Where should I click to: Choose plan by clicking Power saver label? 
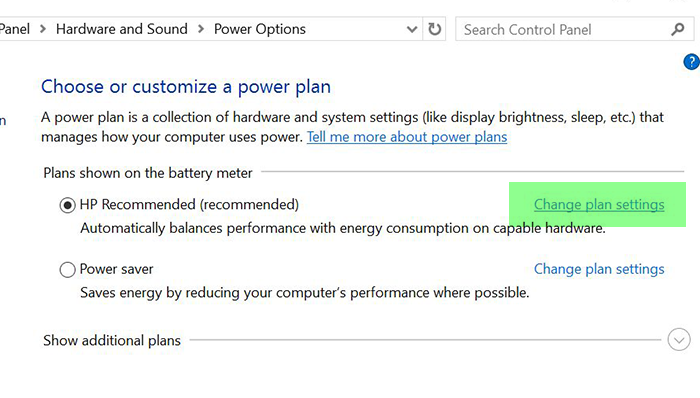[x=117, y=269]
